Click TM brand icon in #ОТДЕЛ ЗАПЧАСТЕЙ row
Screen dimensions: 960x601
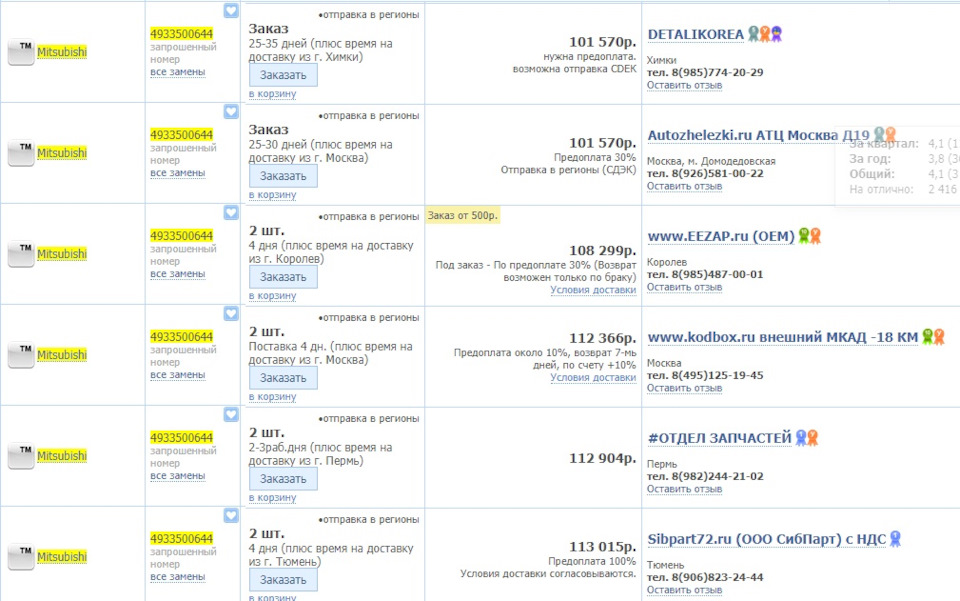point(21,456)
